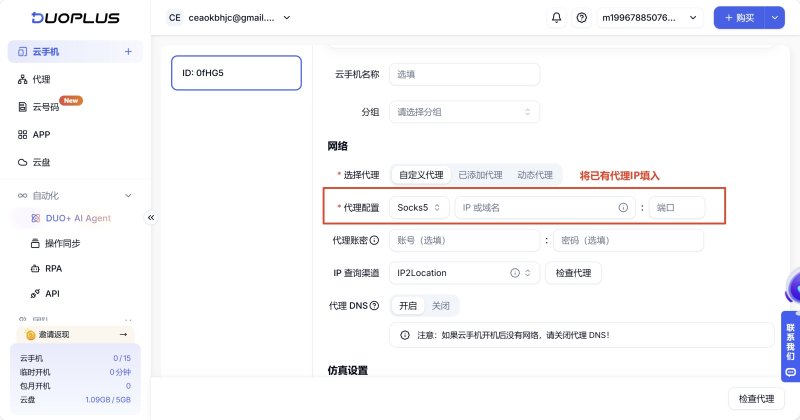Click the info icon in the 注意 notice

(405, 335)
